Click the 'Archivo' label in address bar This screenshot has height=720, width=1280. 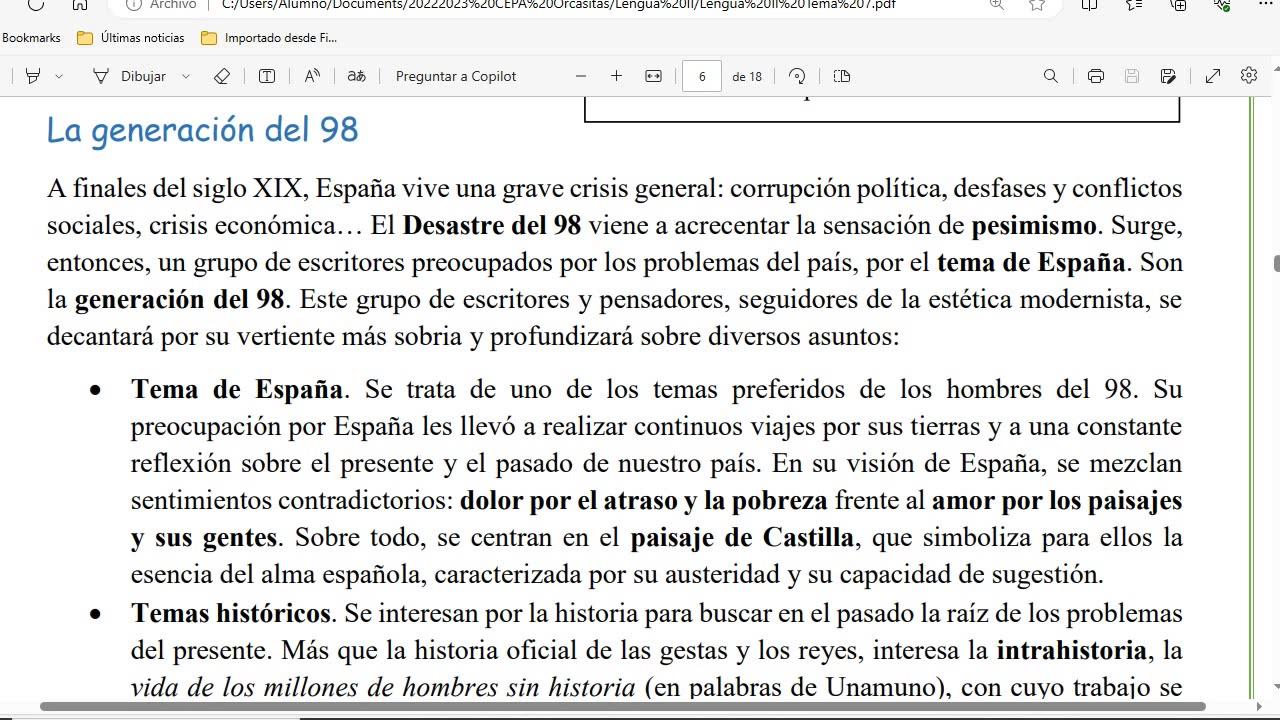pos(173,5)
